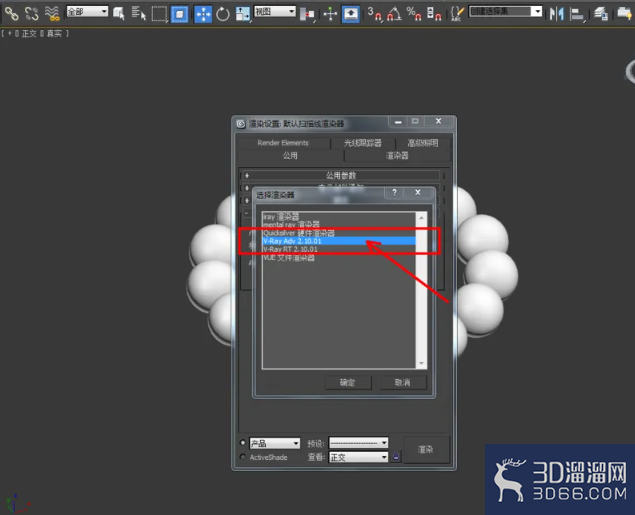The image size is (635, 515).
Task: Open the selection filter 全部 dropdown
Action: (x=87, y=11)
